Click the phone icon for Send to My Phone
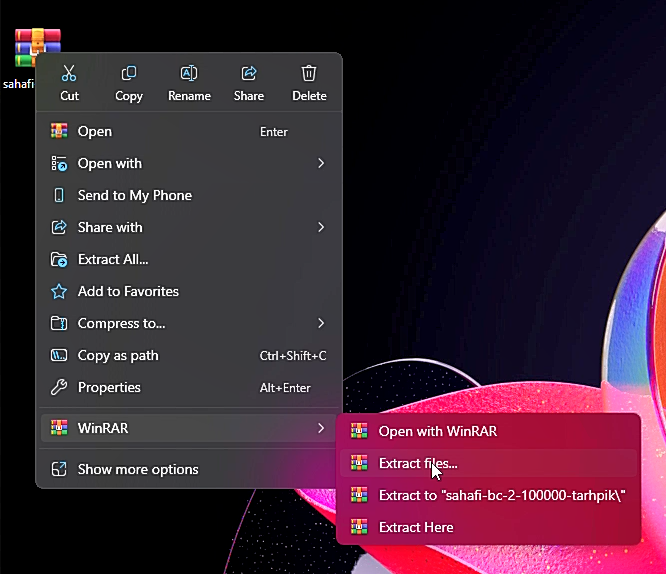 coord(59,195)
